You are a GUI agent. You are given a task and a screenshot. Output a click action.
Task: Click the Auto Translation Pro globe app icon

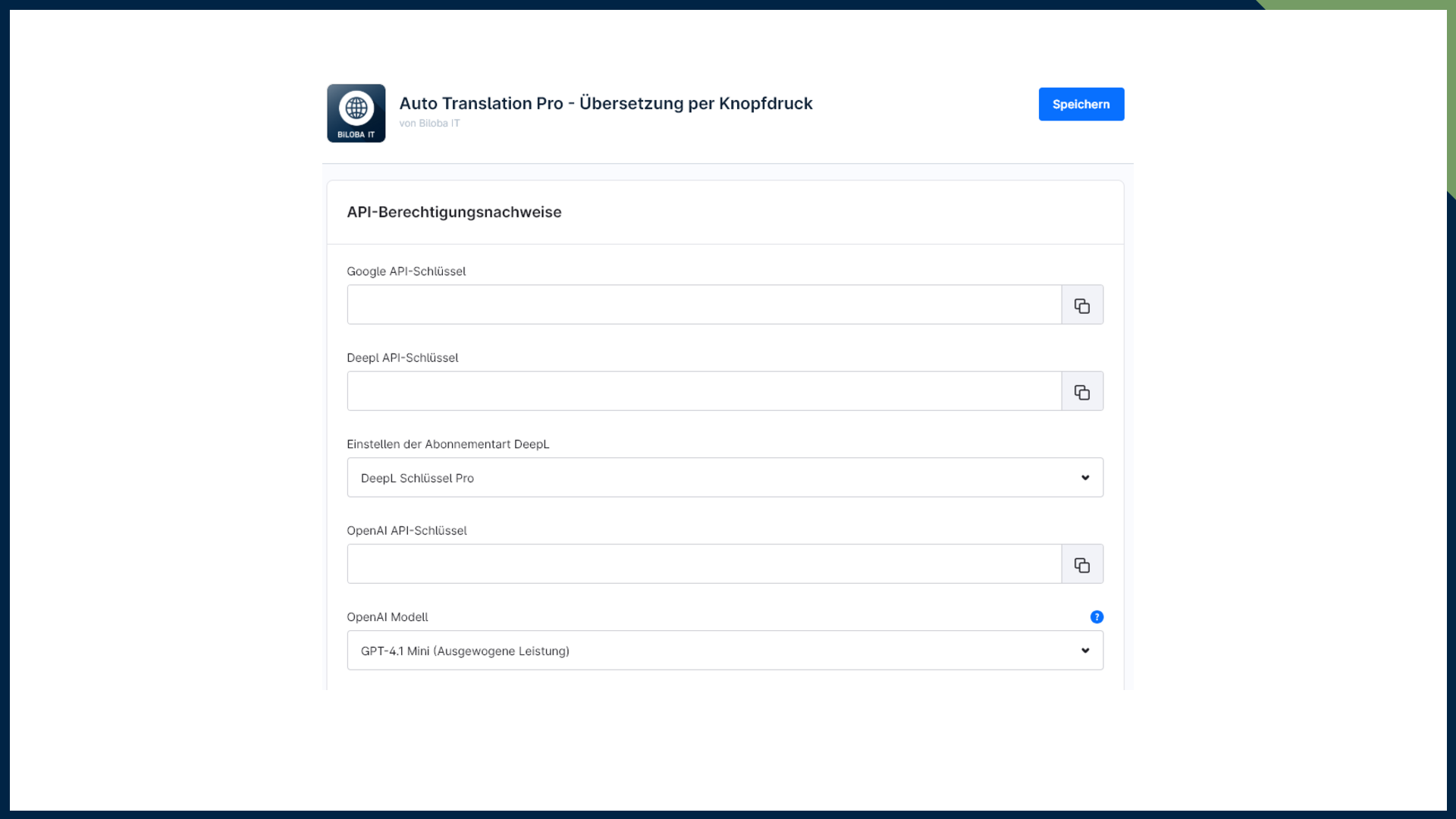coord(356,108)
